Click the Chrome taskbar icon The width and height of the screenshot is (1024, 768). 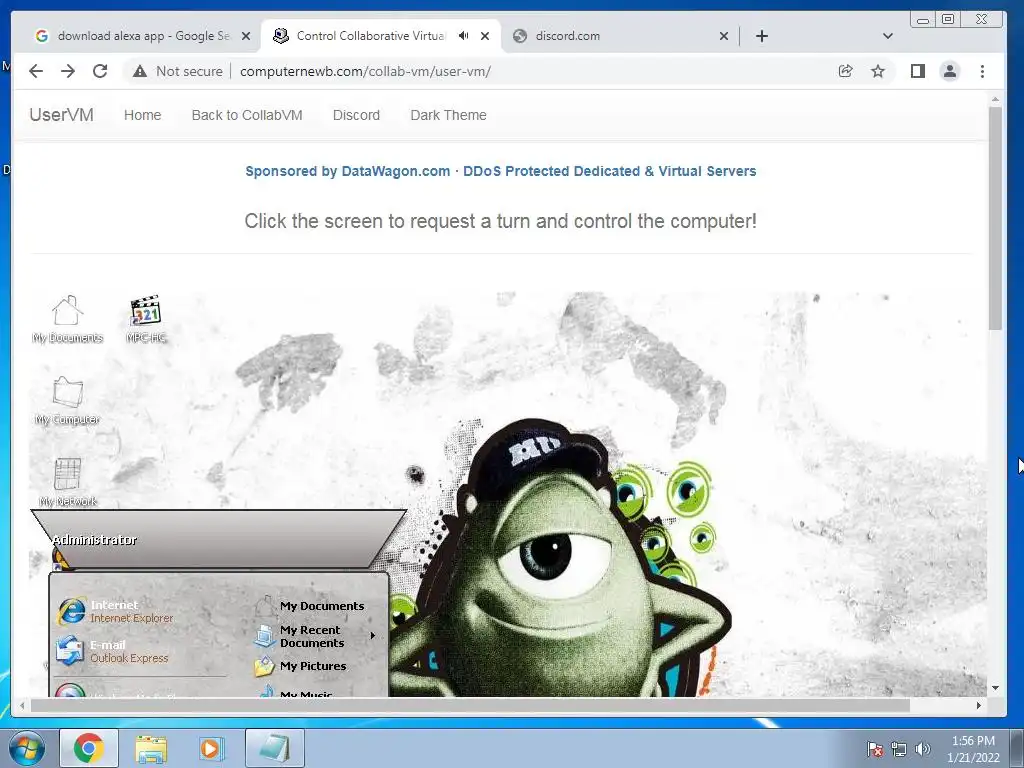89,748
